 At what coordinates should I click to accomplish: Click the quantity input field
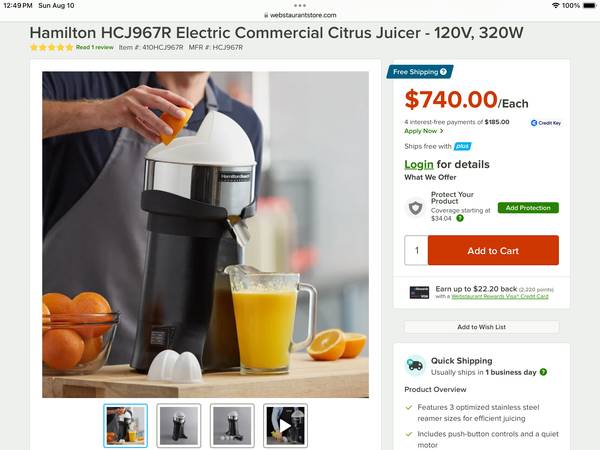click(x=416, y=250)
